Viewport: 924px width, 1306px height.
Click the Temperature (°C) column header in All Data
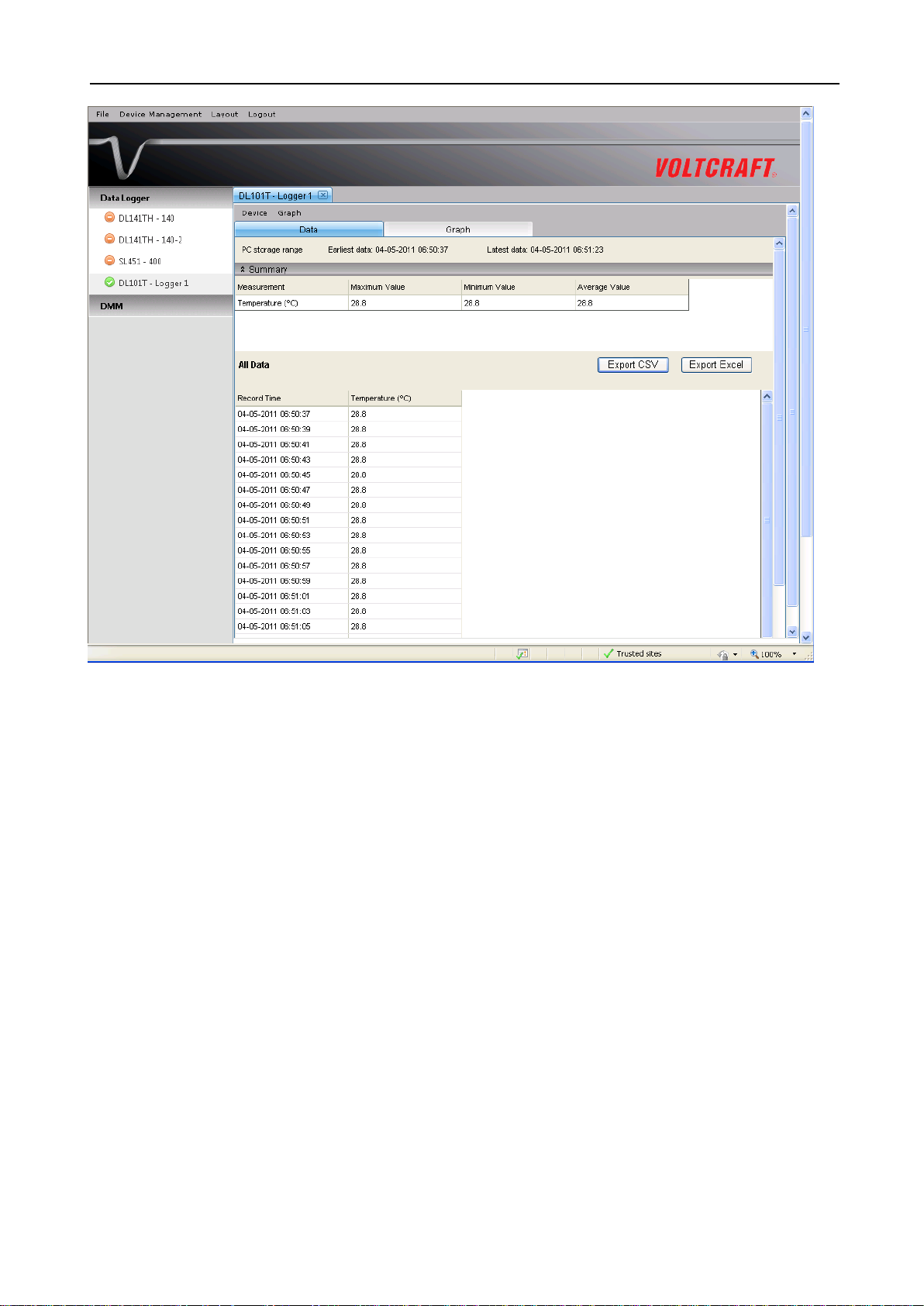tap(405, 398)
